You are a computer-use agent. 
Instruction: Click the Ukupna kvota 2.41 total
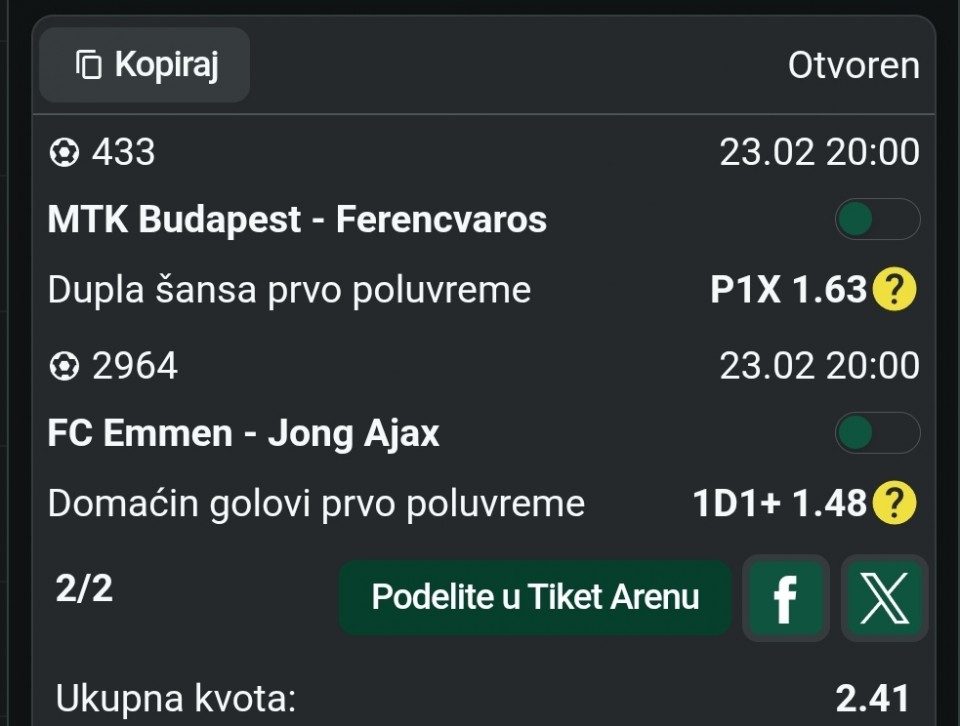pyautogui.click(x=872, y=698)
